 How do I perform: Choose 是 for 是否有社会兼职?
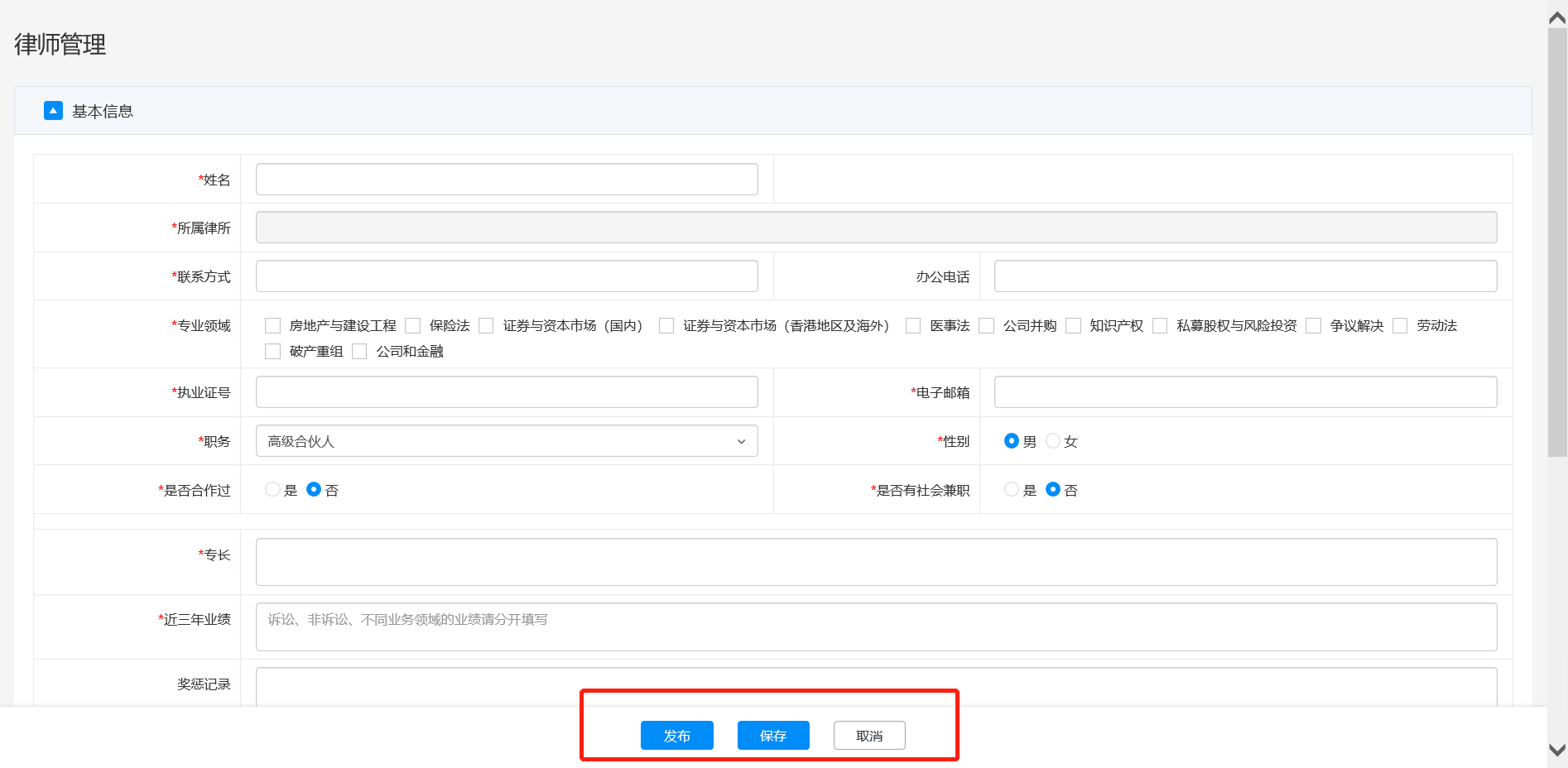(x=1011, y=490)
